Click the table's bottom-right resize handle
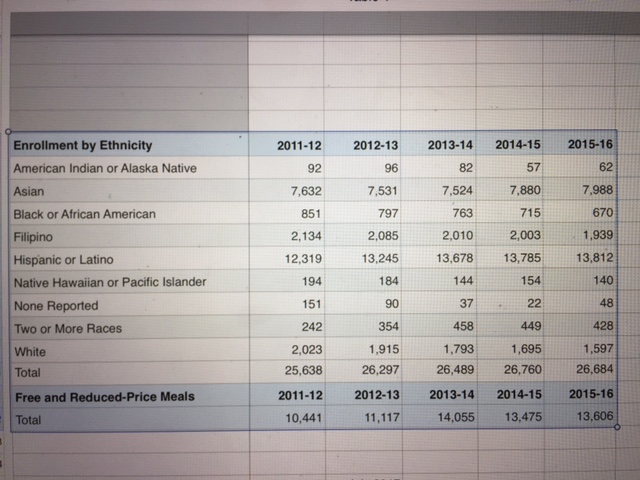The image size is (640, 480). pos(619,428)
